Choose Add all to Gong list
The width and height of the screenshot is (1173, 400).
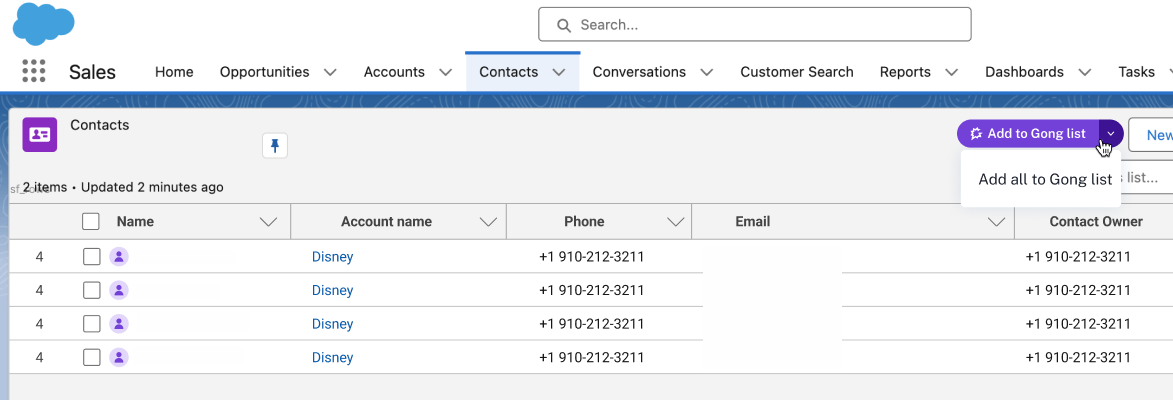tap(1045, 179)
